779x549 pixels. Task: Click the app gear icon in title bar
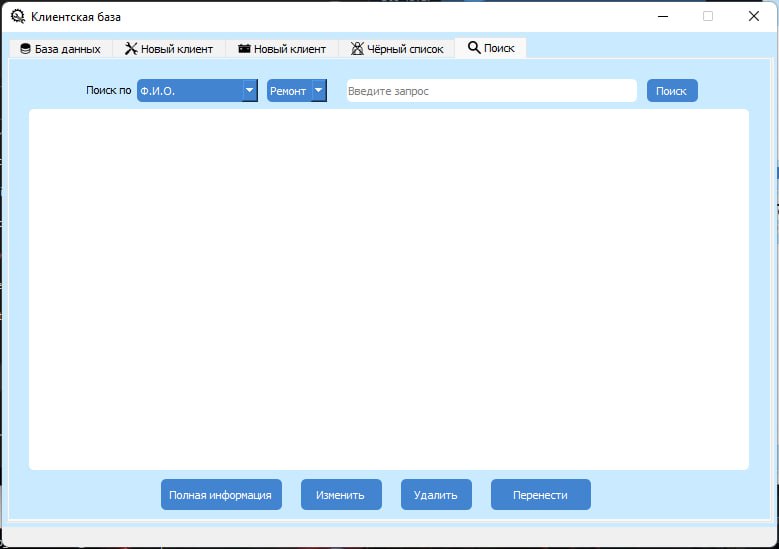(18, 16)
